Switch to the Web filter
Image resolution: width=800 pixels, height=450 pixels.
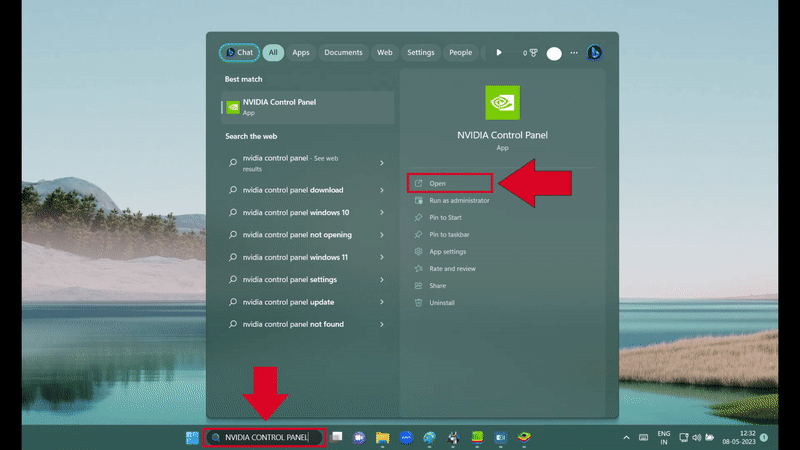[x=385, y=53]
